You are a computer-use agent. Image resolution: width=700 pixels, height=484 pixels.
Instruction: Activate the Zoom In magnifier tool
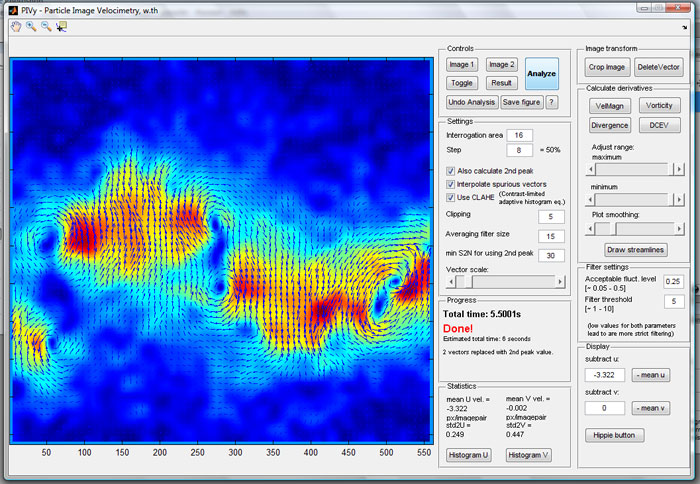(x=31, y=27)
